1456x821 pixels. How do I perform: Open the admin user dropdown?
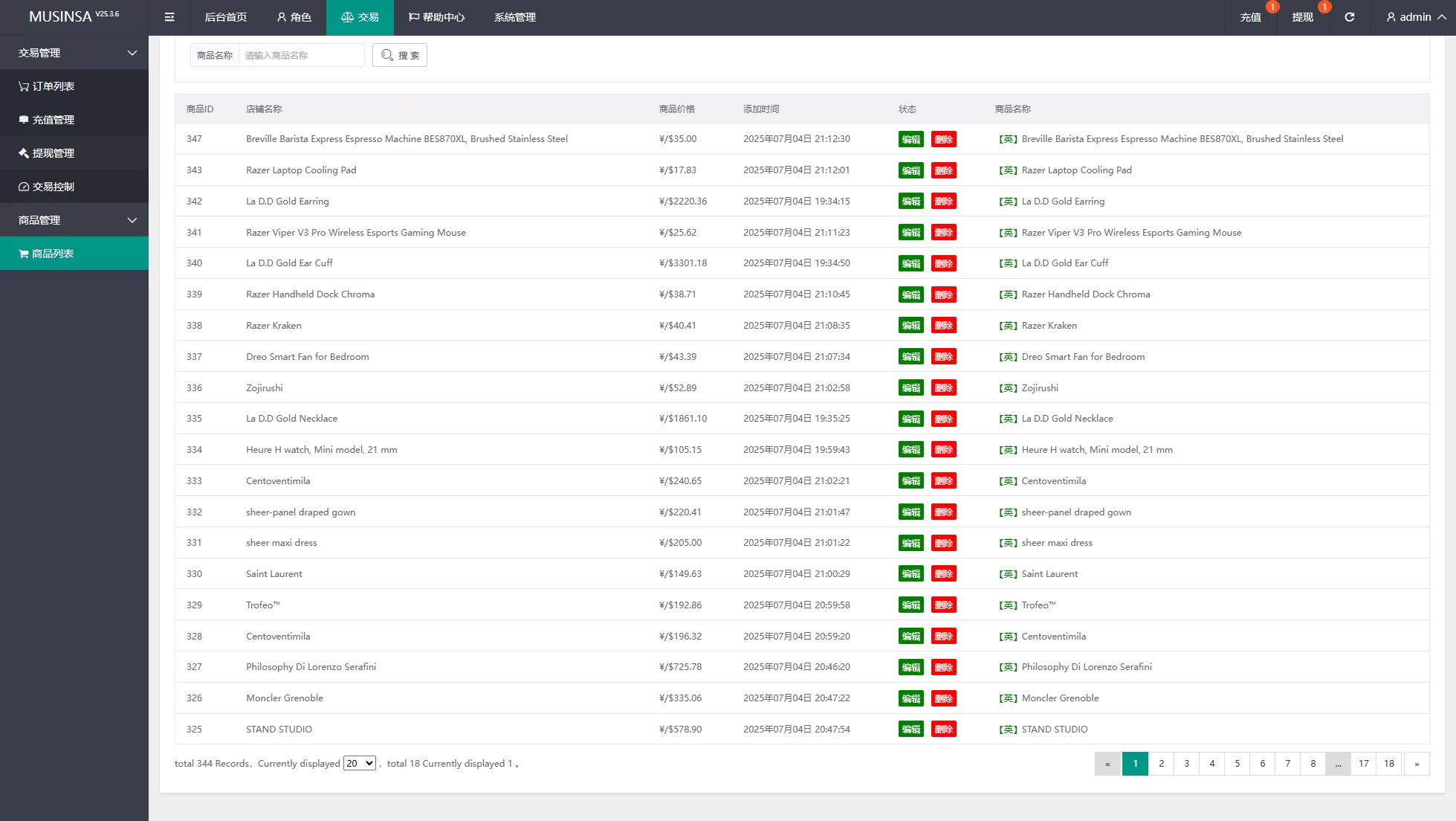(x=1415, y=17)
